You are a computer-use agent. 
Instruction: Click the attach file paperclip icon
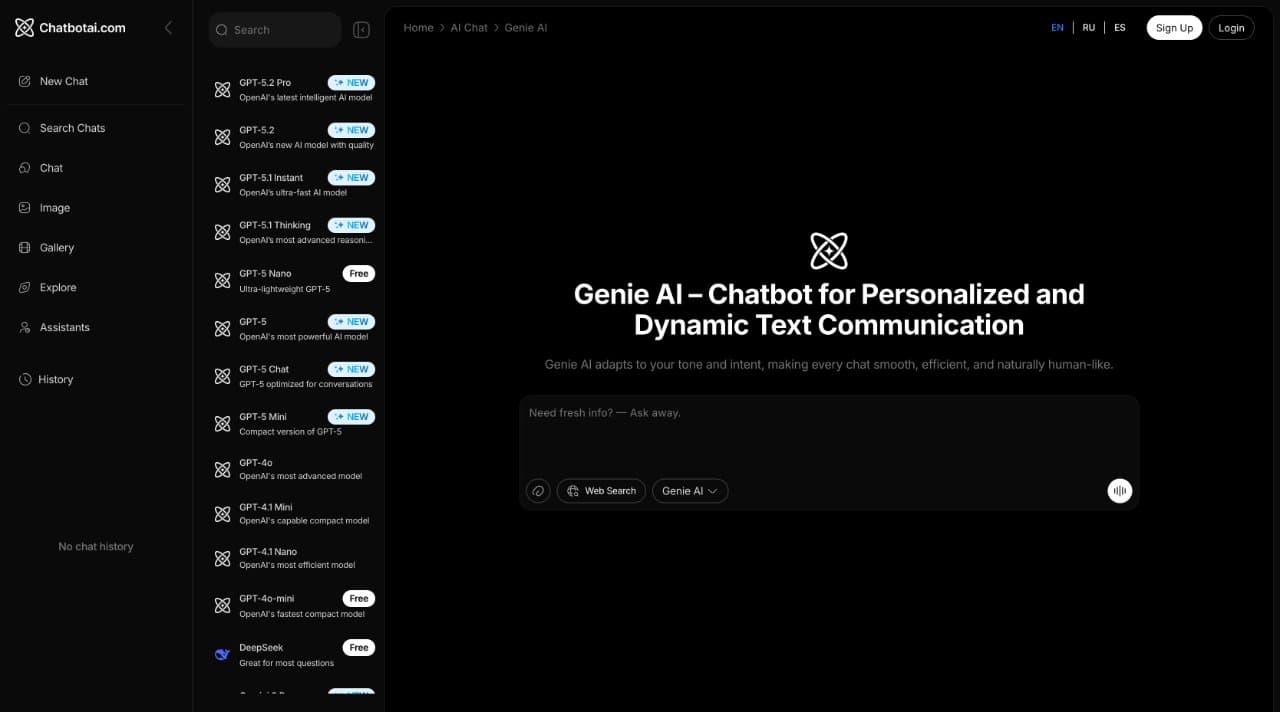coord(538,491)
